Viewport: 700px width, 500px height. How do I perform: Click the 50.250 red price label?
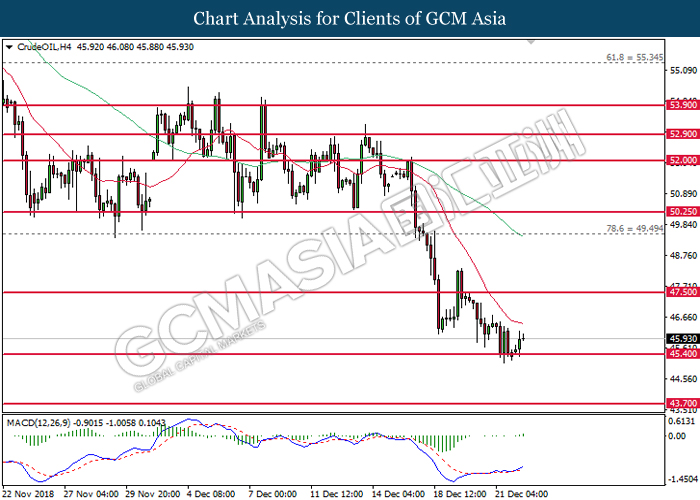(683, 212)
